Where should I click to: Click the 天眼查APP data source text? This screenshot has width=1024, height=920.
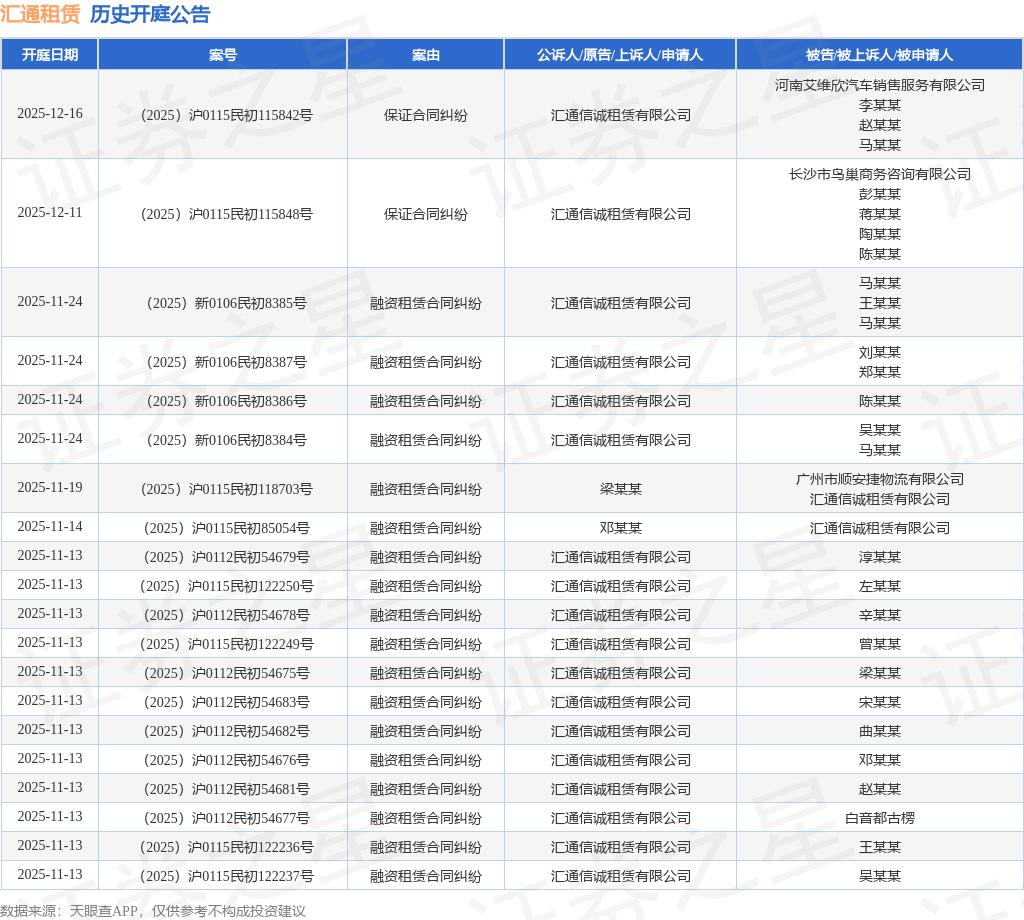[104, 911]
